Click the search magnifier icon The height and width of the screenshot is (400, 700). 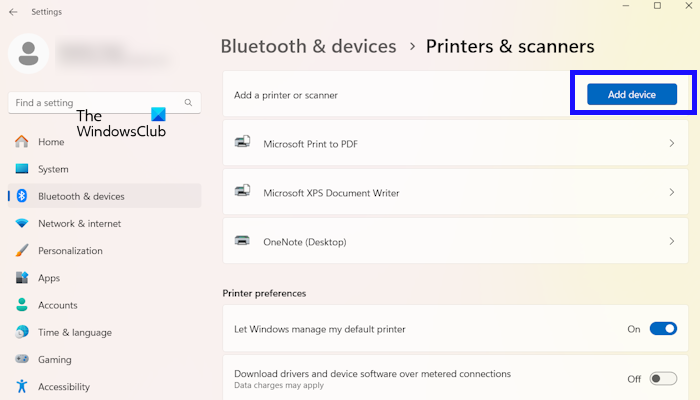click(x=188, y=103)
